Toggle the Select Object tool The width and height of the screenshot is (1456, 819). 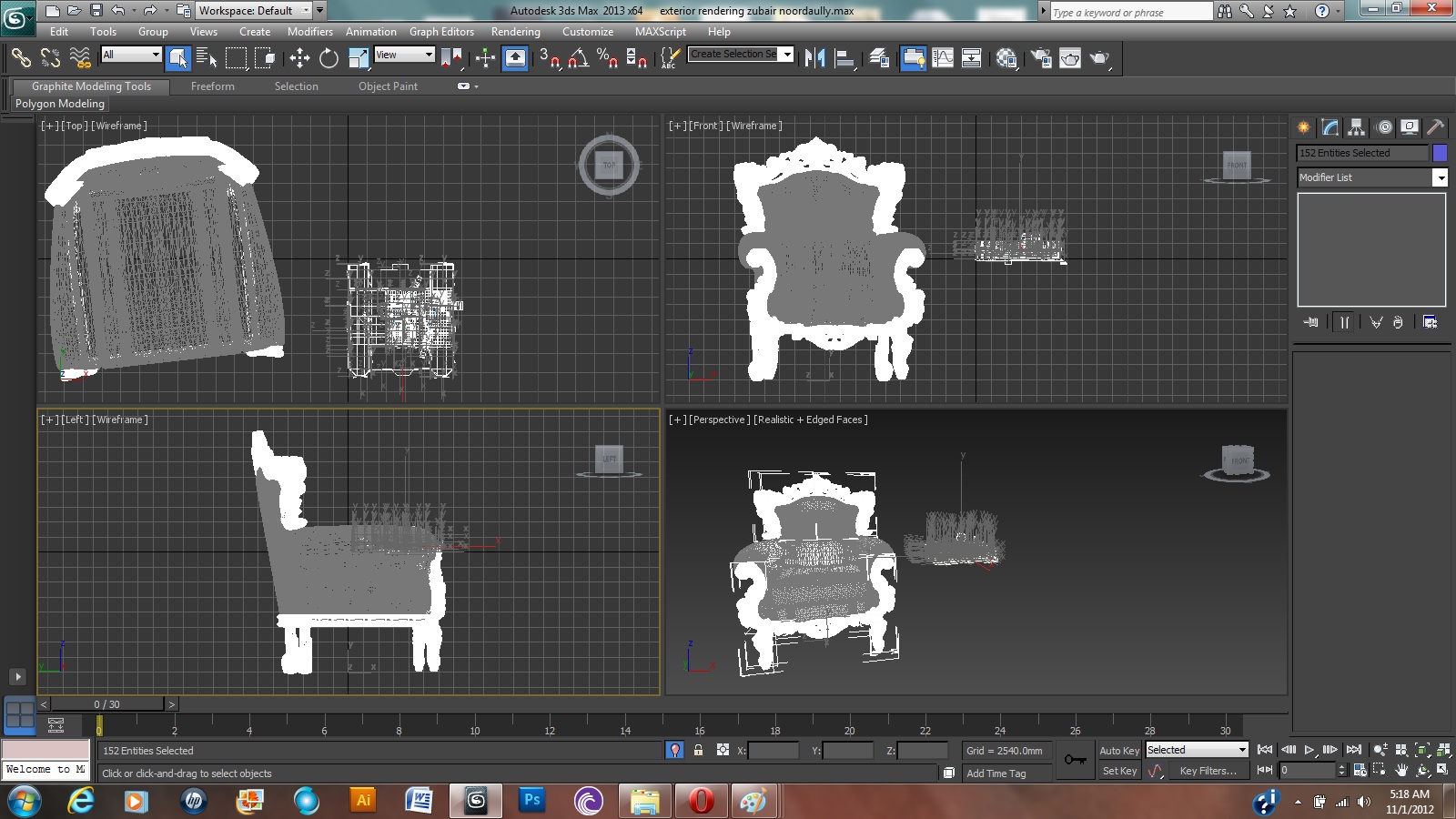click(178, 58)
